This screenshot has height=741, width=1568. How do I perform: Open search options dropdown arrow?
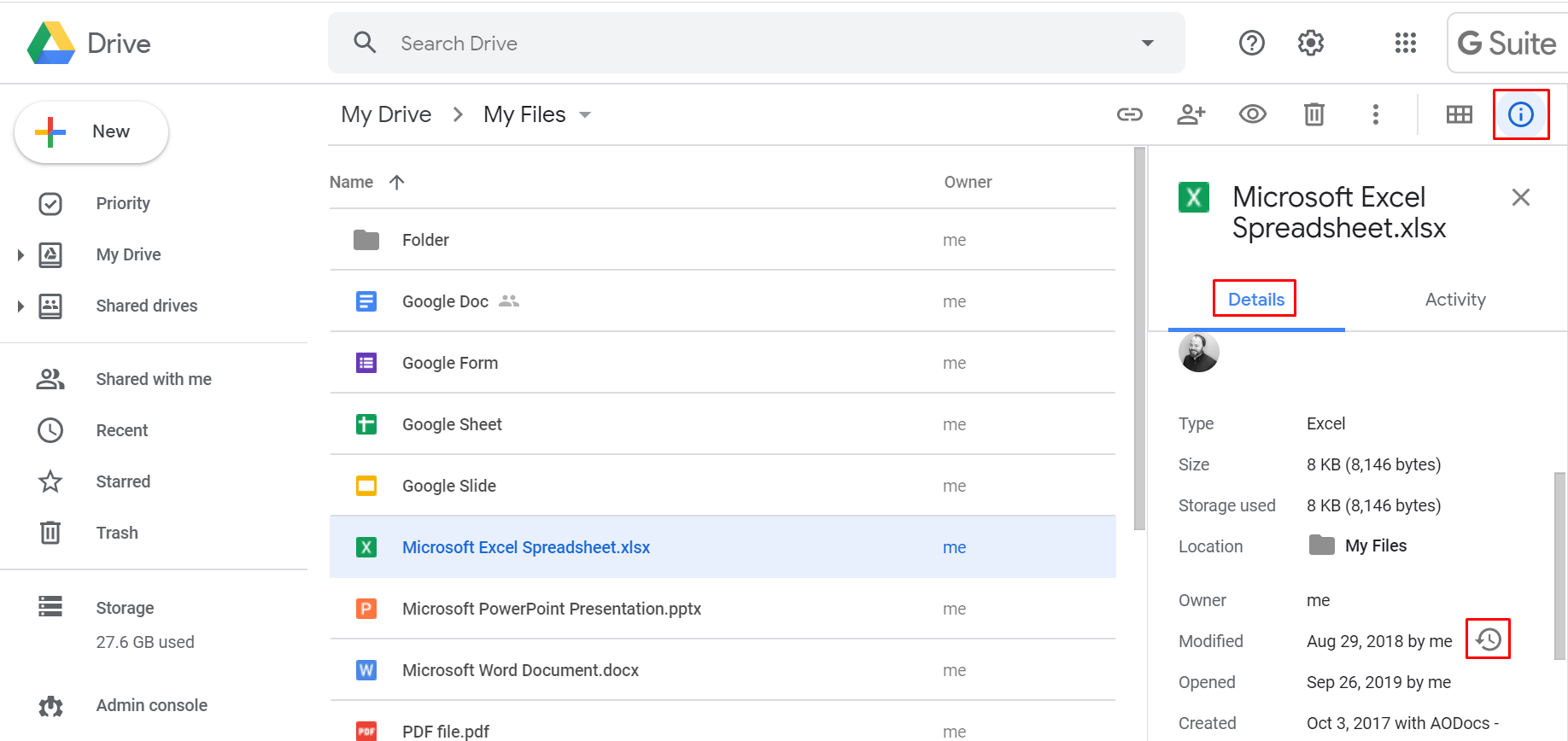1147,44
